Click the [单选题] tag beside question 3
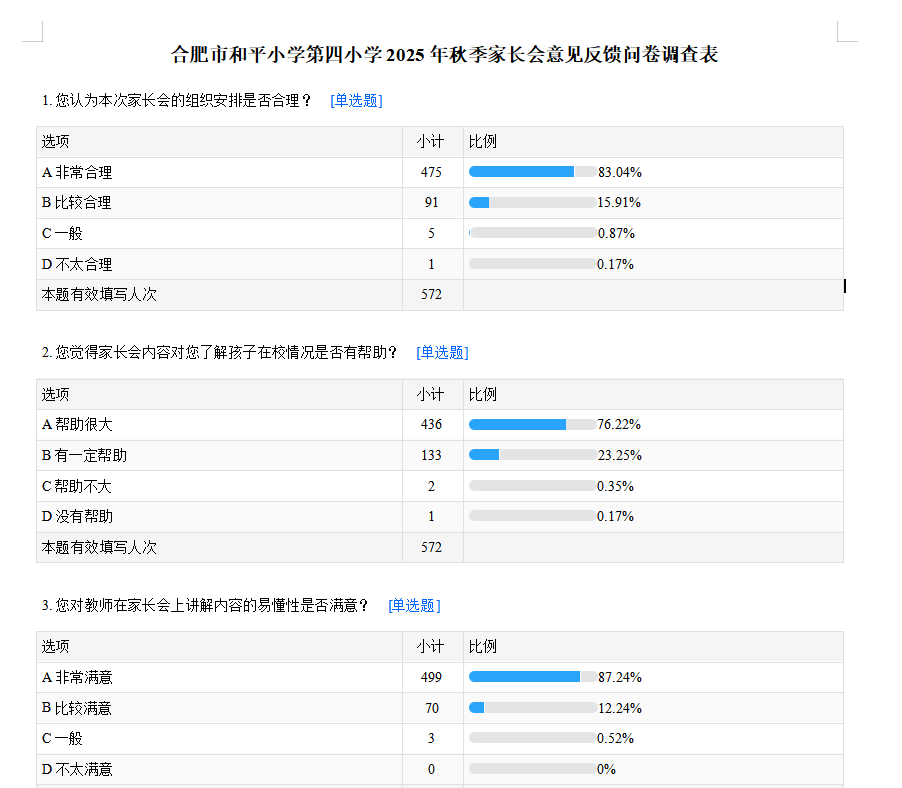 point(414,605)
